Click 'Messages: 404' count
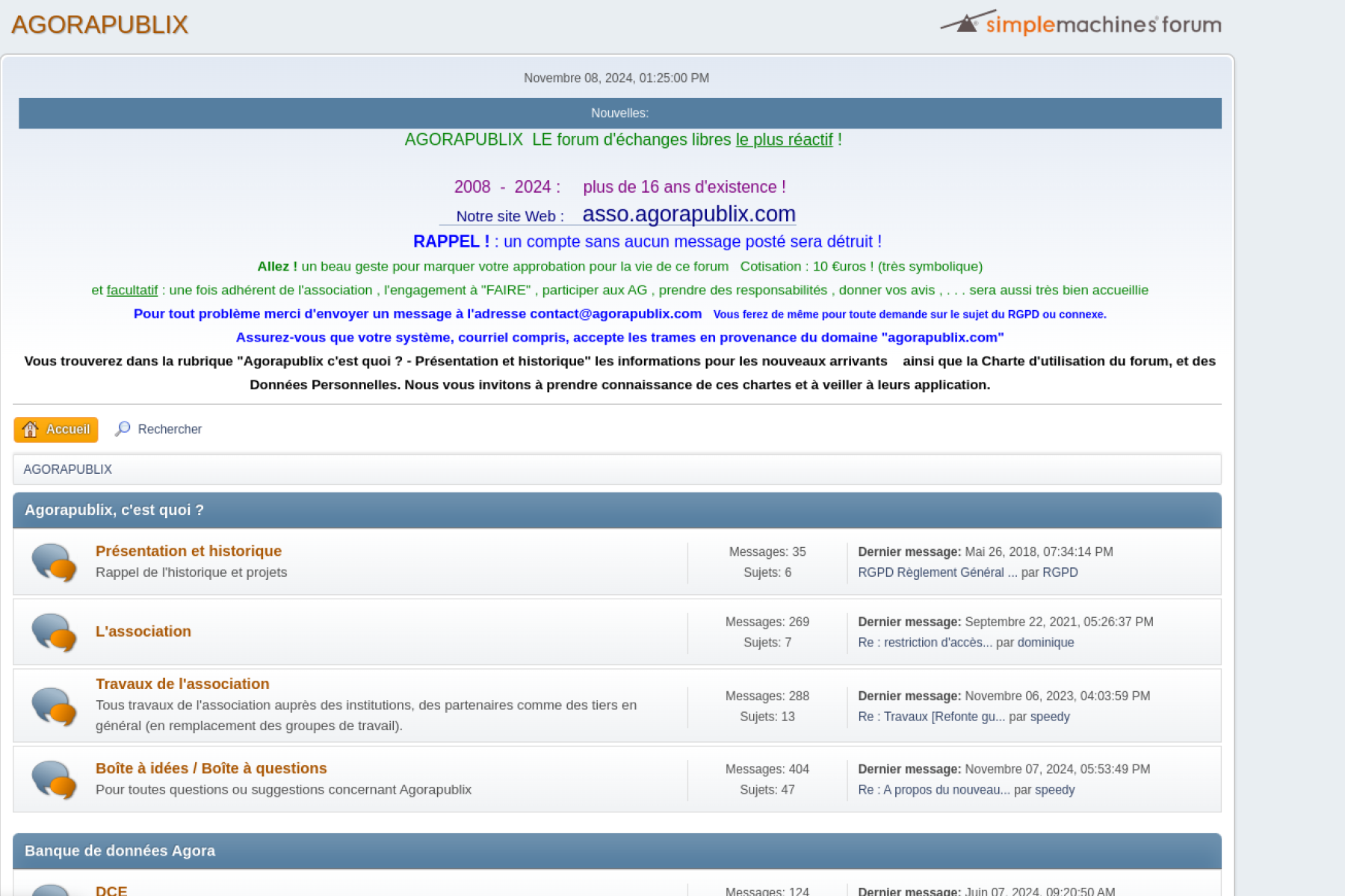The width and height of the screenshot is (1345, 896). pos(767,769)
